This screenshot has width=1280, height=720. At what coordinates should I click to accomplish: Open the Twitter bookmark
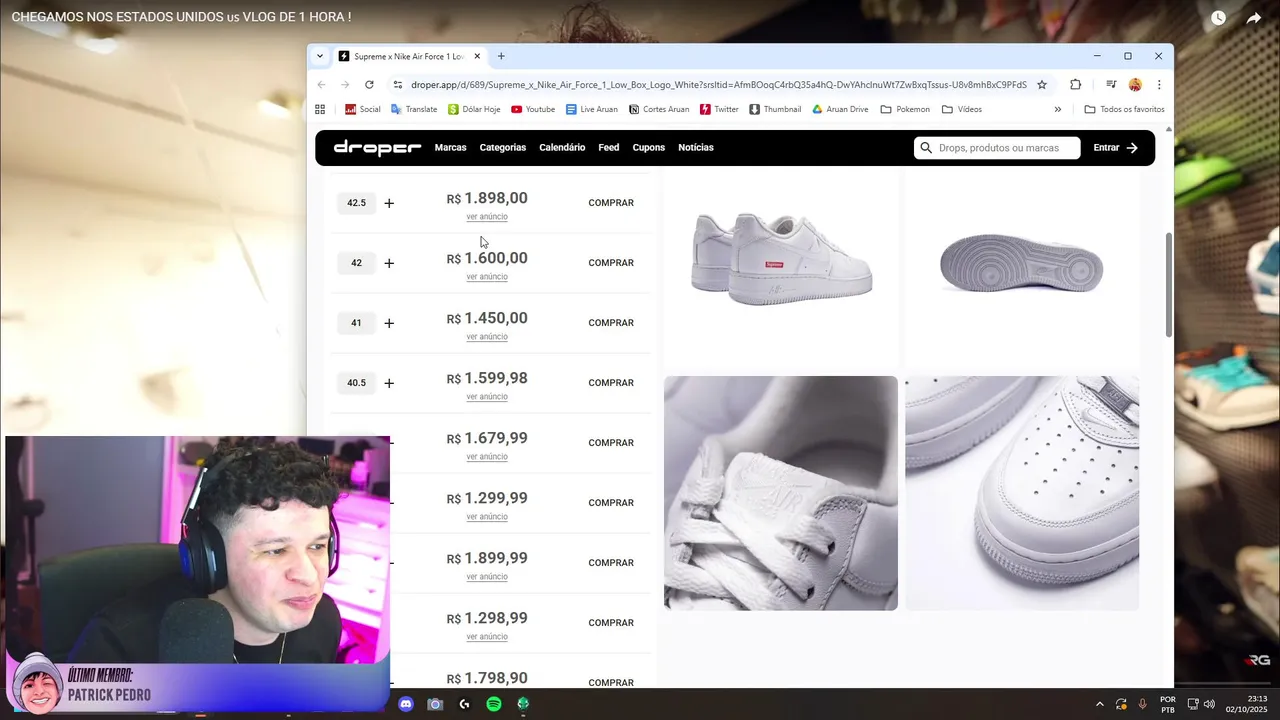(x=719, y=109)
